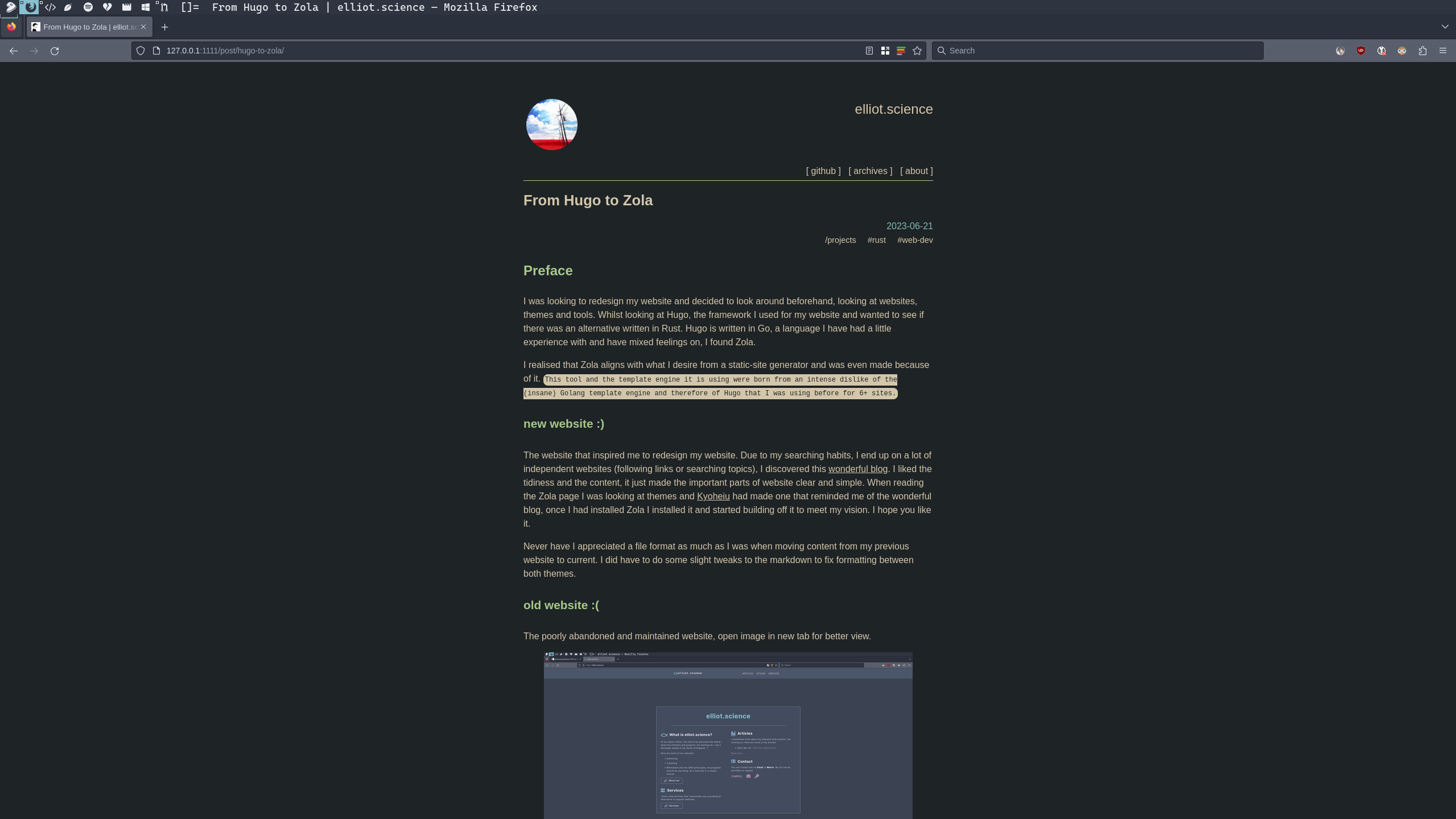Show site information page icon
The width and height of the screenshot is (1456, 819).
[x=156, y=51]
